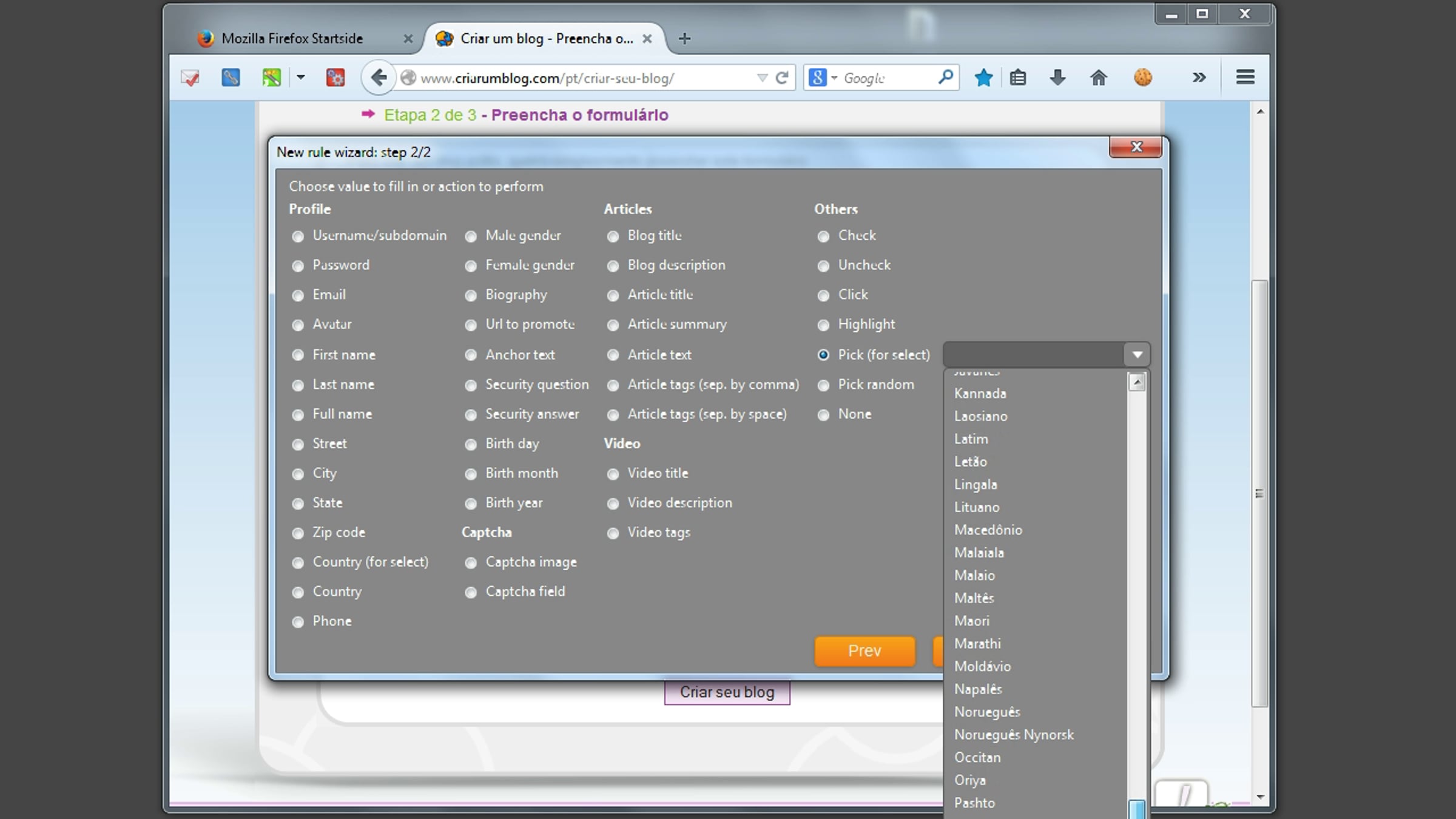This screenshot has height=819, width=1456.
Task: Open the bookmarks list icon
Action: click(1018, 78)
